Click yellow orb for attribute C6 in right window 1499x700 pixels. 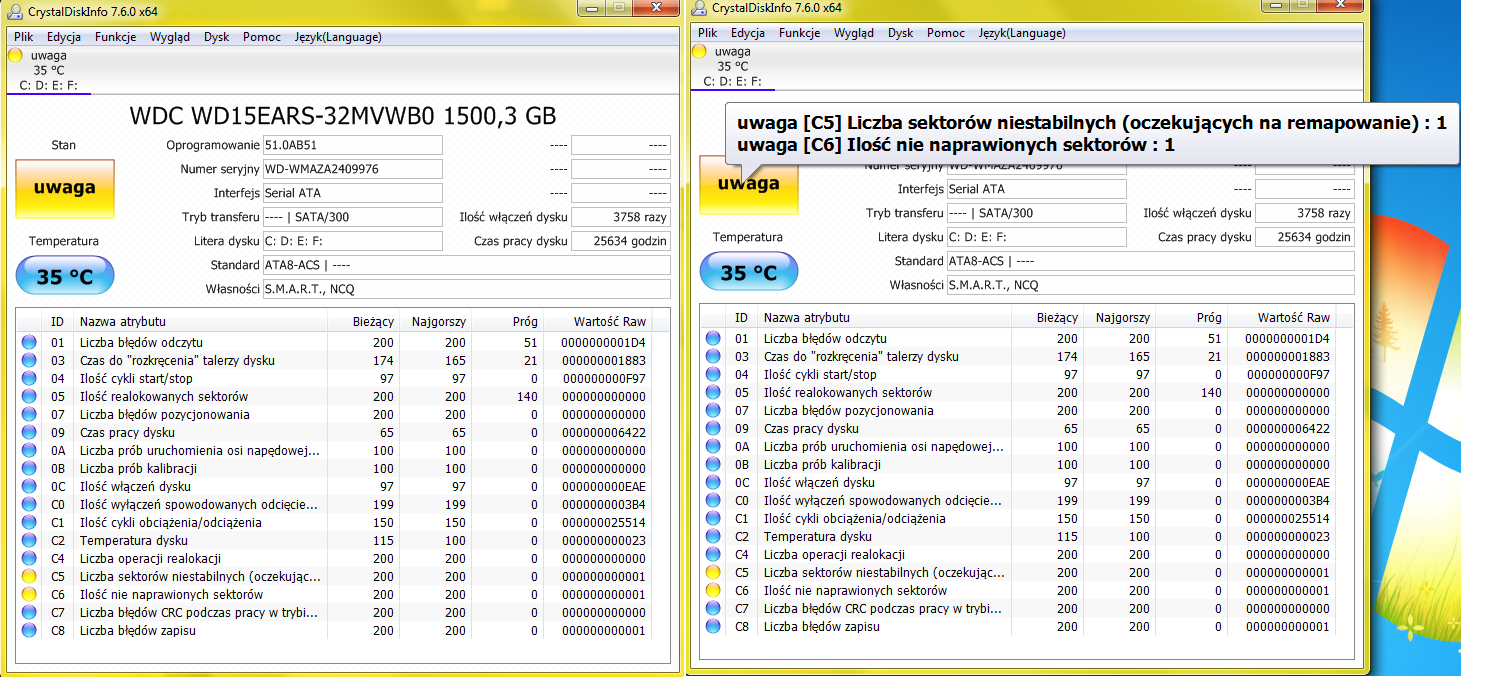[x=713, y=590]
